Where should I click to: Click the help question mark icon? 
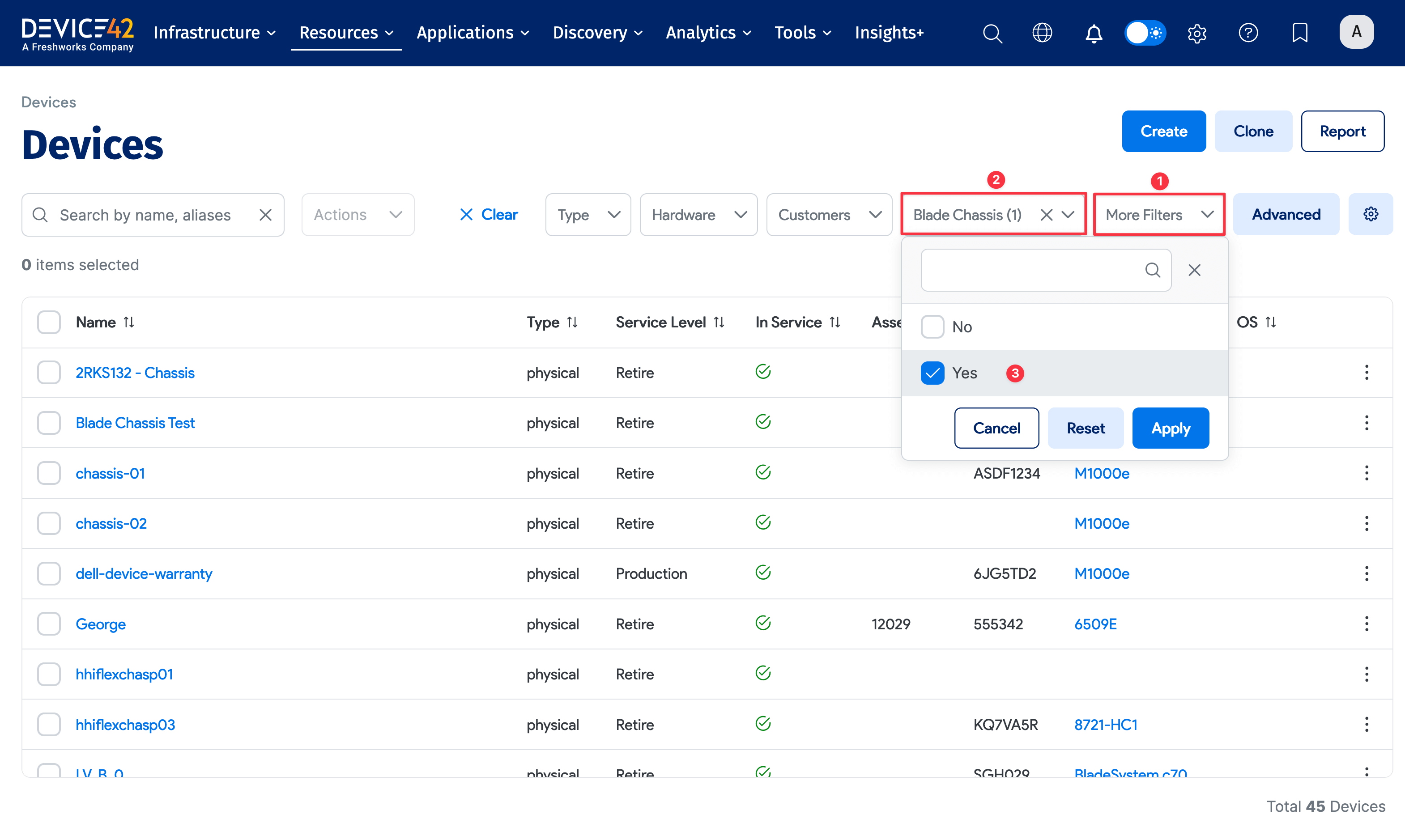pos(1248,33)
